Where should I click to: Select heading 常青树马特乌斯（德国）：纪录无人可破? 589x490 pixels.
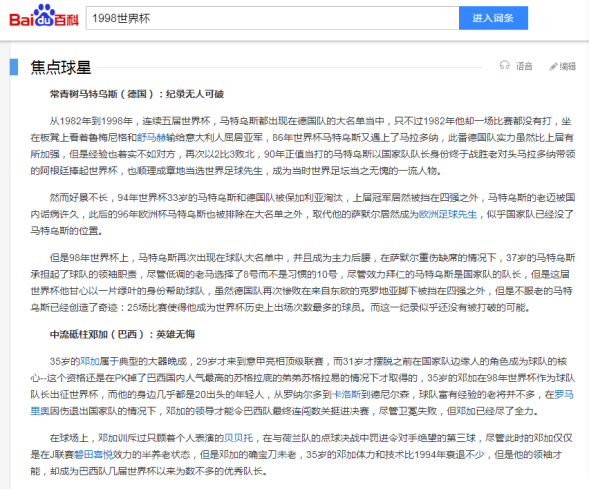[137, 94]
